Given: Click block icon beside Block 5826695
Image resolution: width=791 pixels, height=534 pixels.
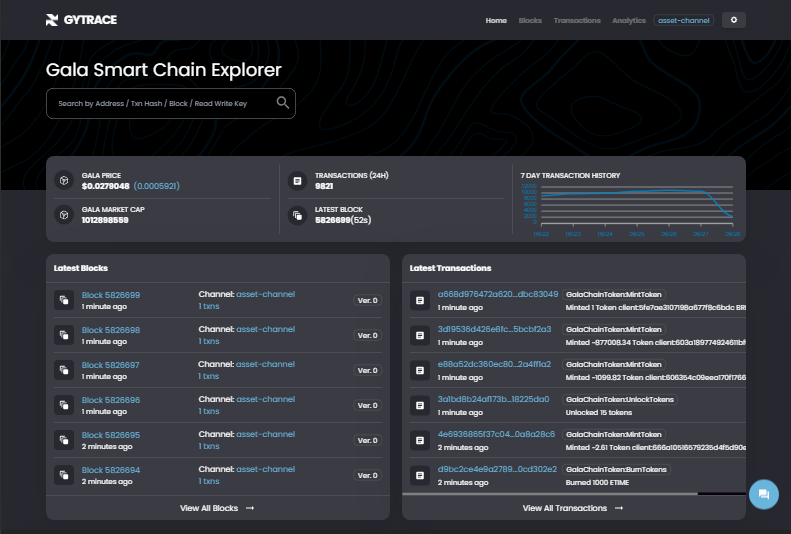Looking at the screenshot, I should click(x=64, y=440).
